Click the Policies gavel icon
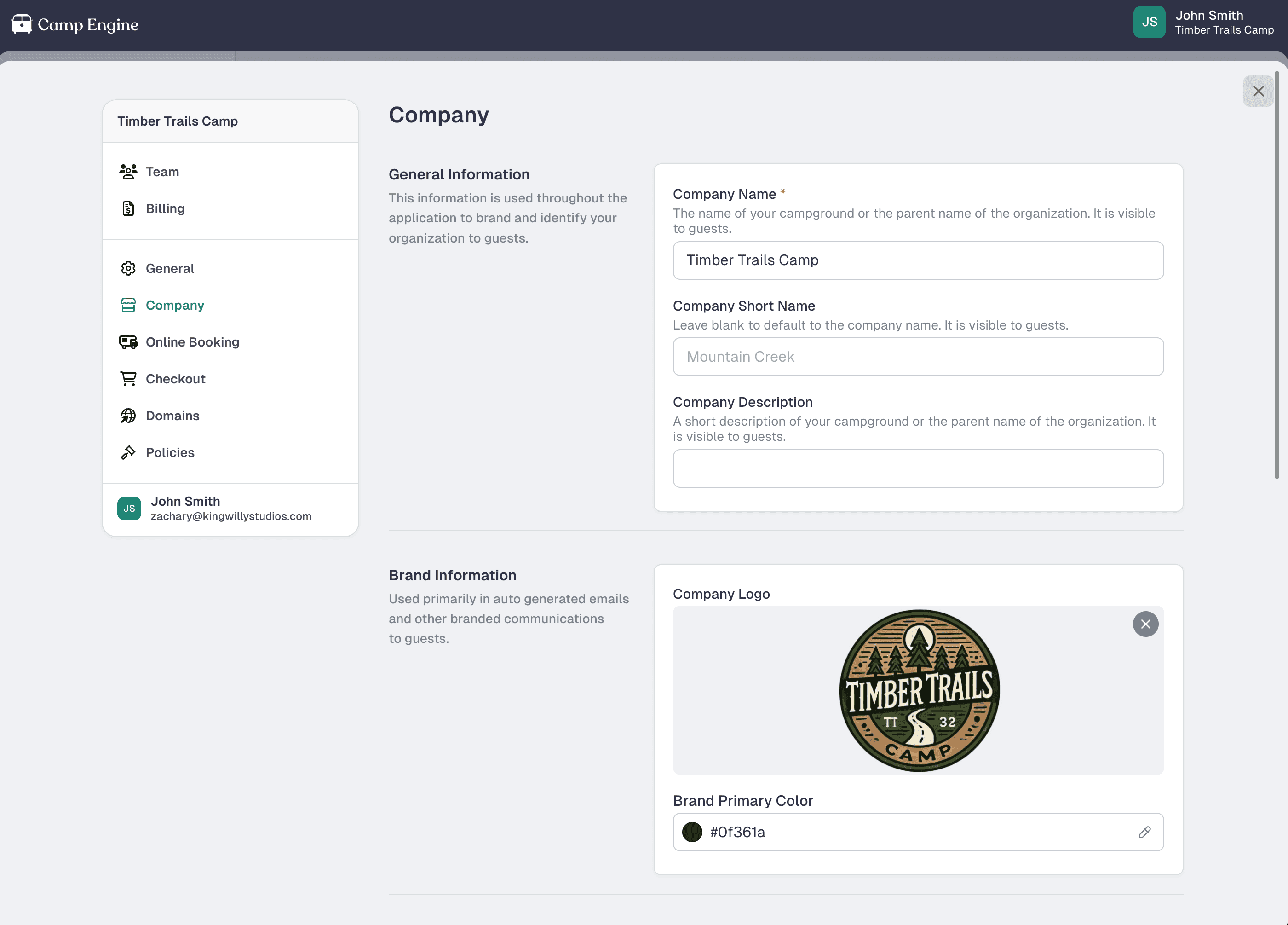Viewport: 1288px width, 925px height. 128,453
